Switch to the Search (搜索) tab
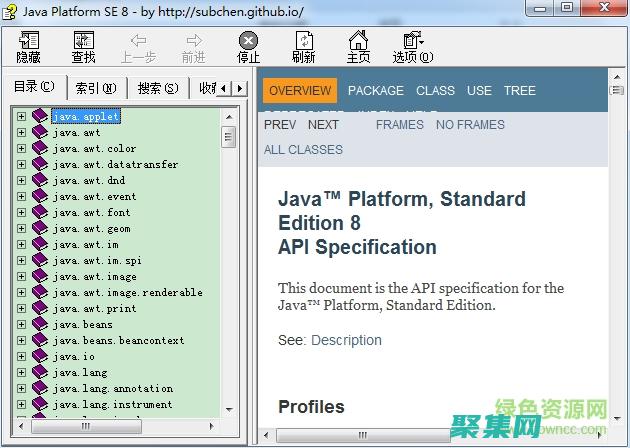This screenshot has width=630, height=448. pos(158,88)
